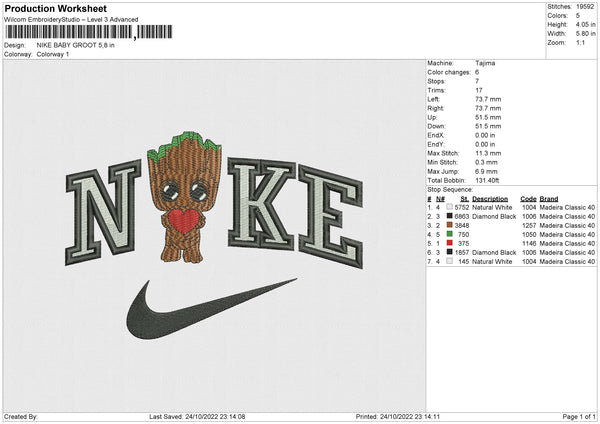Click the Nike swoosh in the design preview
Screen dimensions: 600x424
pos(212,309)
